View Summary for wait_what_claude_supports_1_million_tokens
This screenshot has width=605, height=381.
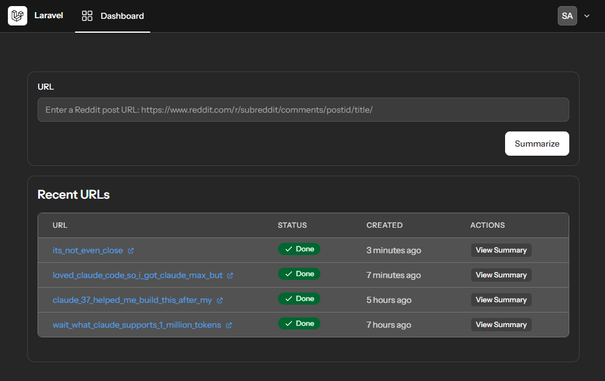(x=501, y=325)
